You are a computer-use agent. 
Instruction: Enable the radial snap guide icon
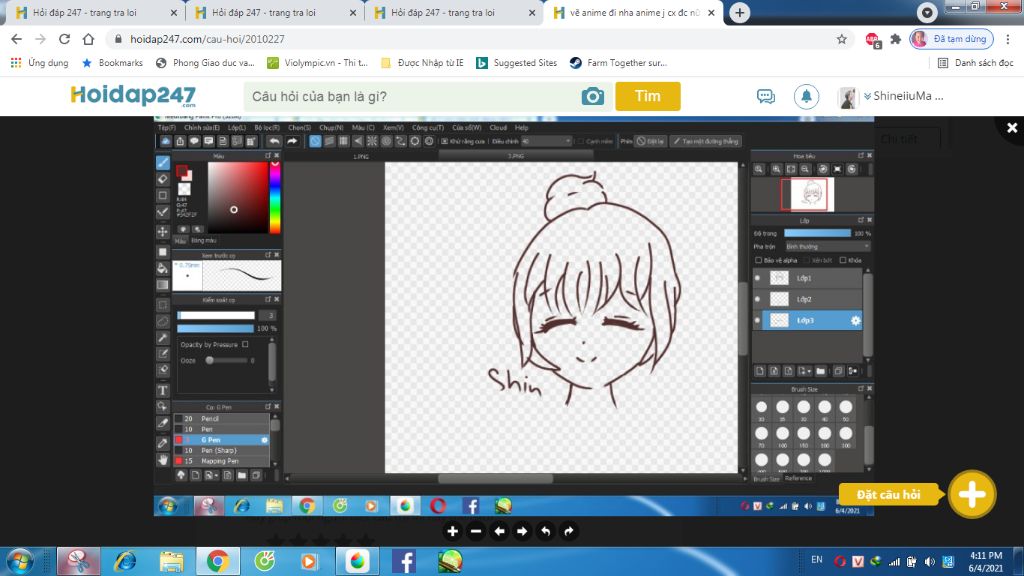(x=372, y=141)
